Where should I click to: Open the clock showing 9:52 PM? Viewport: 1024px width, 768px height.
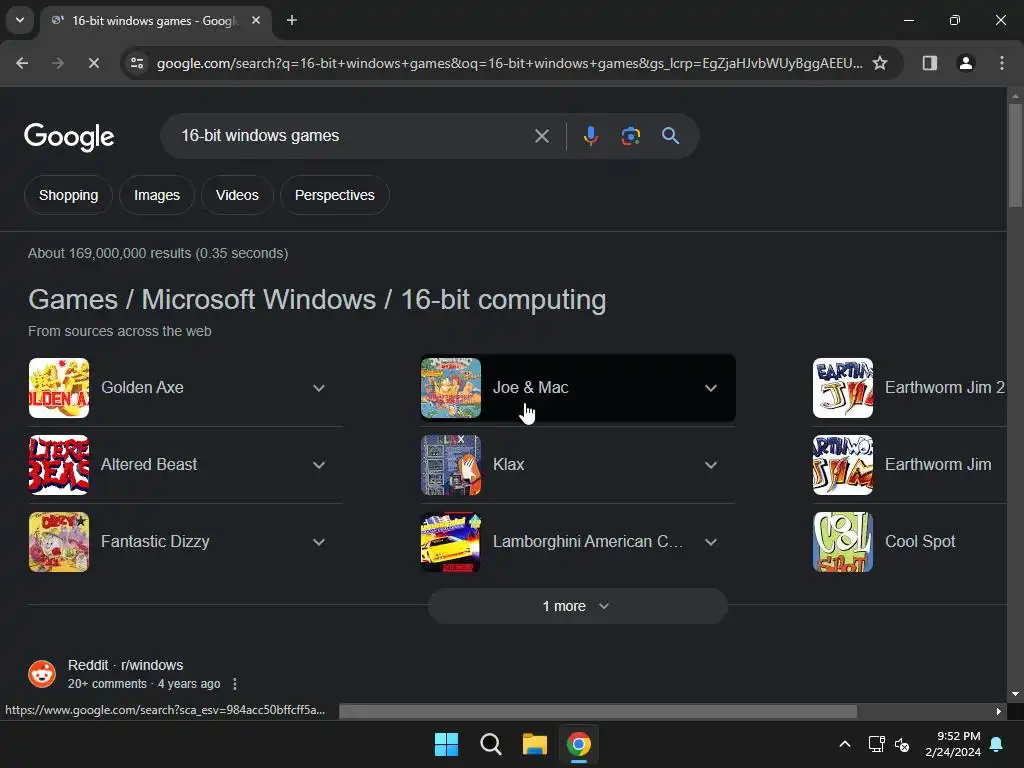coord(953,744)
